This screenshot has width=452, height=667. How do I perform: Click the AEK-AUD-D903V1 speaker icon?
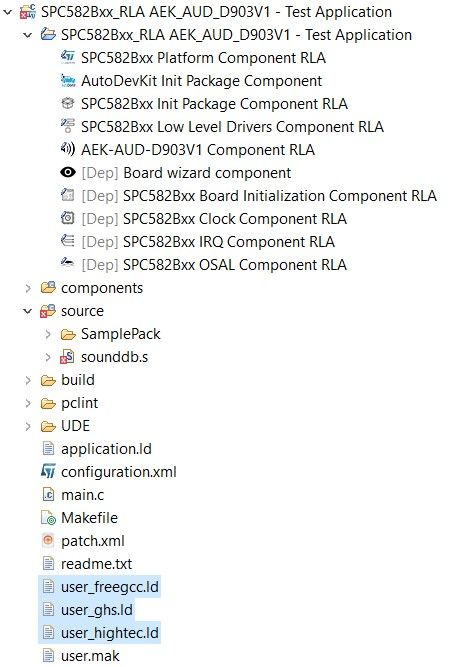coord(68,149)
